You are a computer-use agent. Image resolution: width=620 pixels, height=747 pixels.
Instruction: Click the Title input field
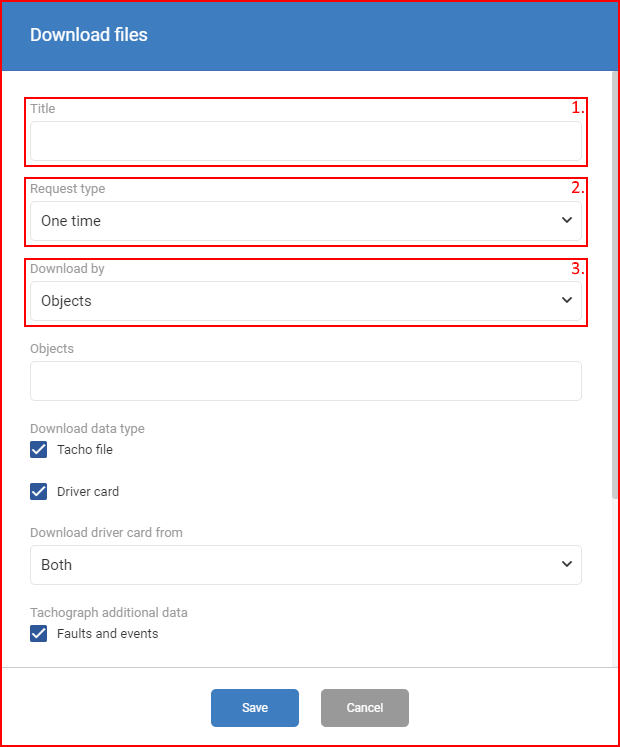click(305, 141)
